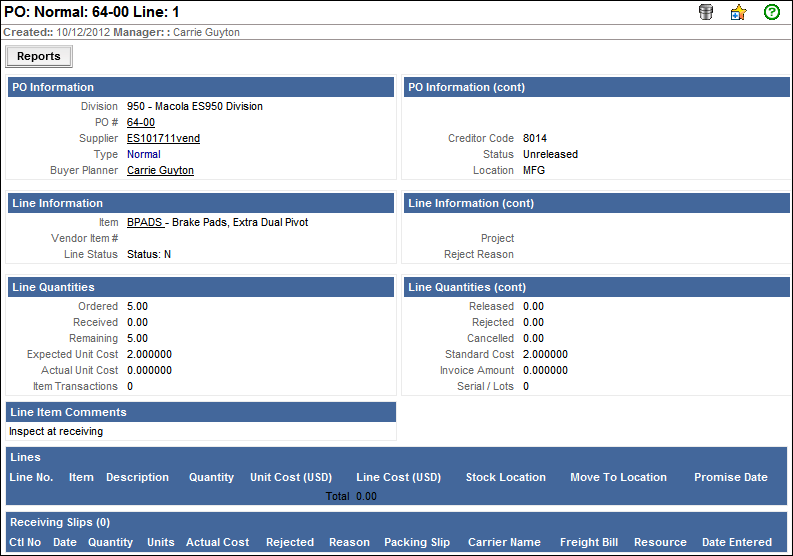Click the Date Entered column header
This screenshot has height=556, width=793.
737,542
